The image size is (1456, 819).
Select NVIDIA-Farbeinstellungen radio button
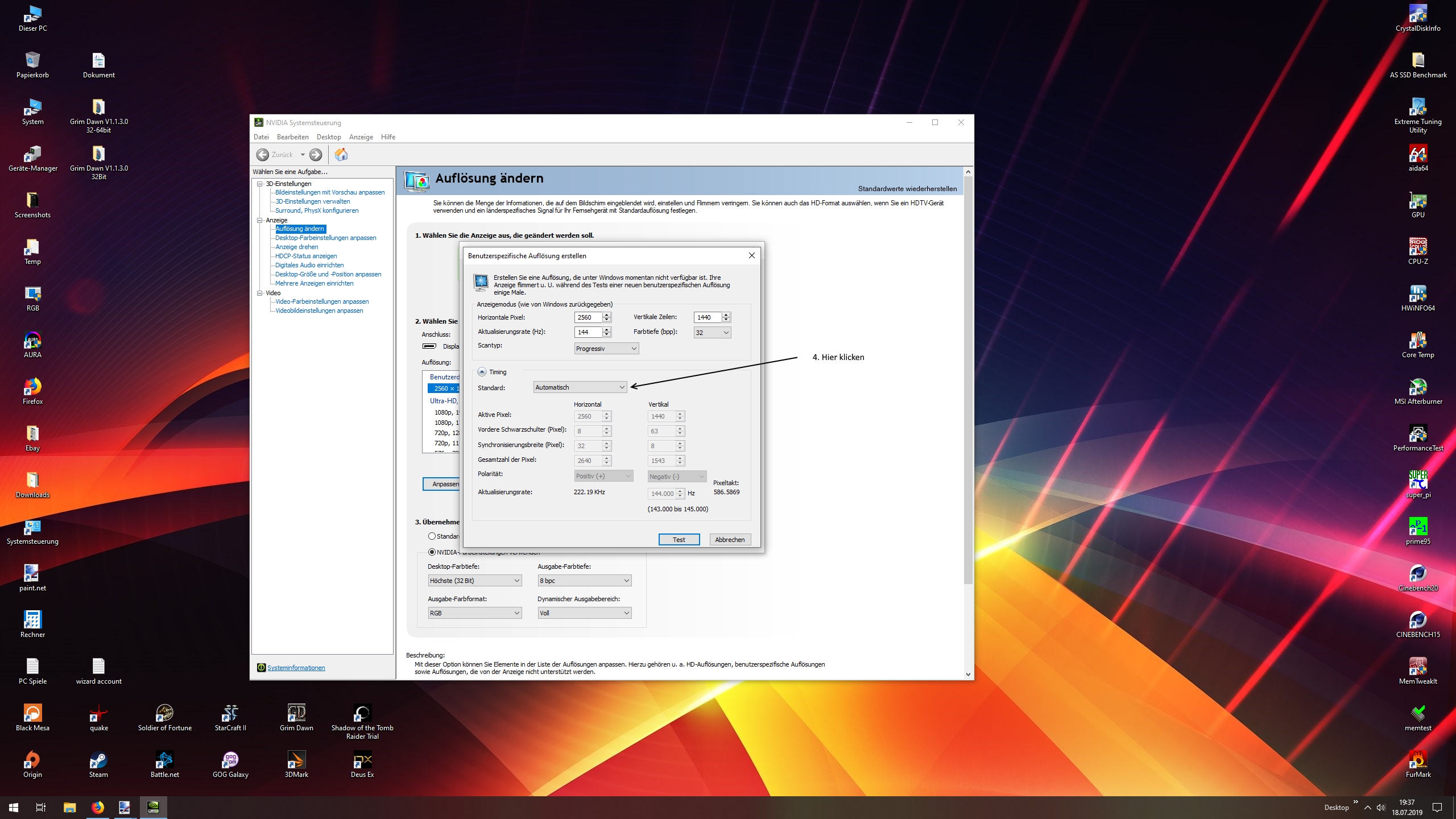pos(432,552)
